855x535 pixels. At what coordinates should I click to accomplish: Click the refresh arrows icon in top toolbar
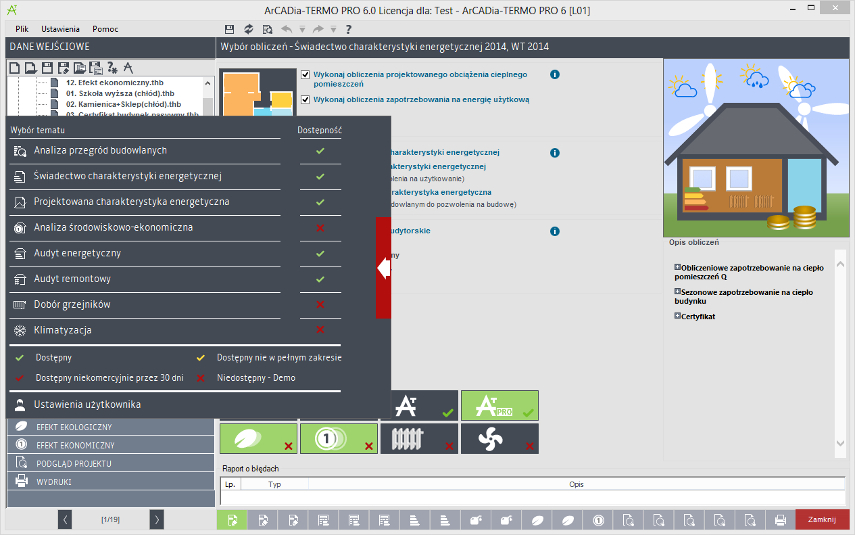click(249, 29)
